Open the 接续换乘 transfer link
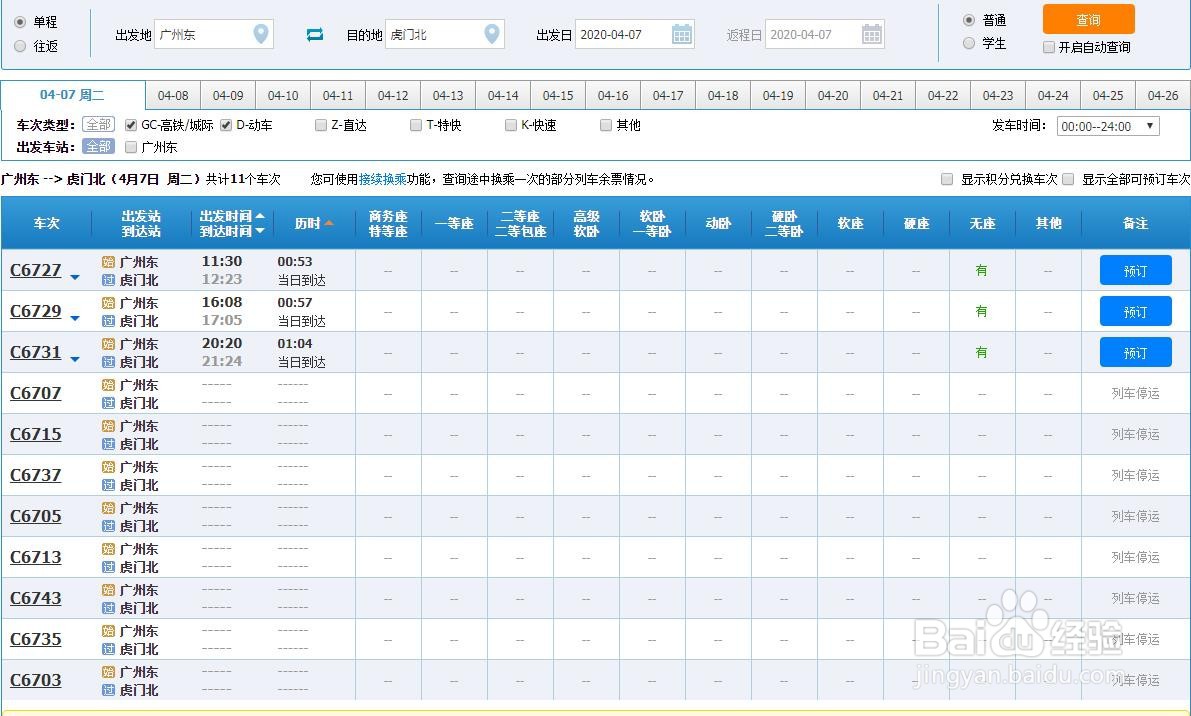 coord(382,178)
